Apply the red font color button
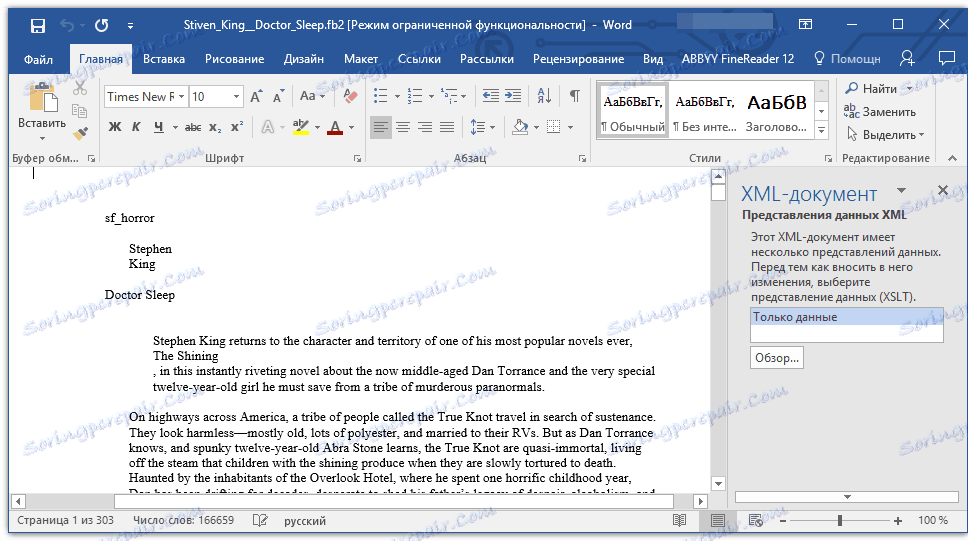968x541 pixels. [x=335, y=127]
